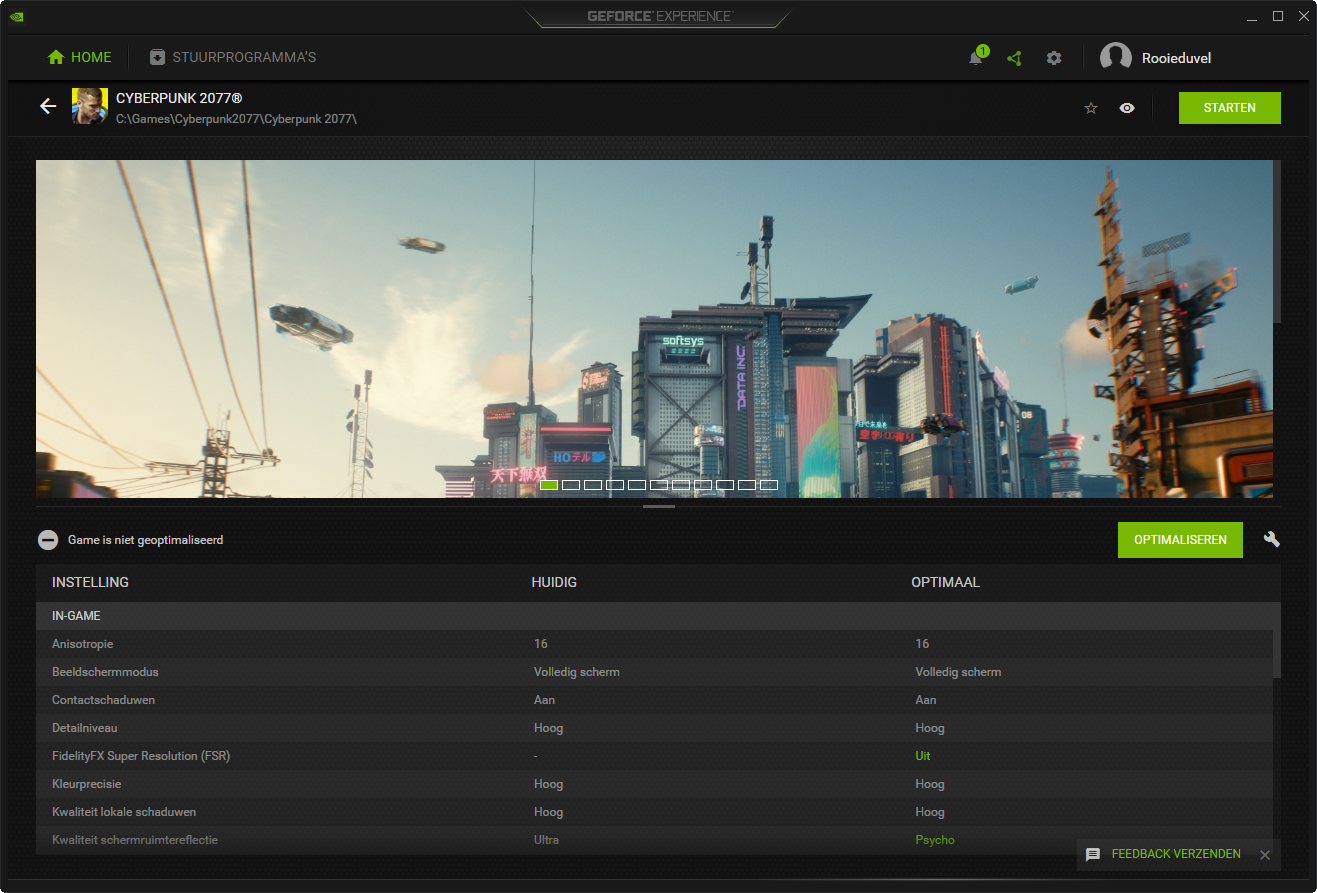Open custom settings wrench icon
This screenshot has height=893, width=1317.
click(x=1271, y=539)
